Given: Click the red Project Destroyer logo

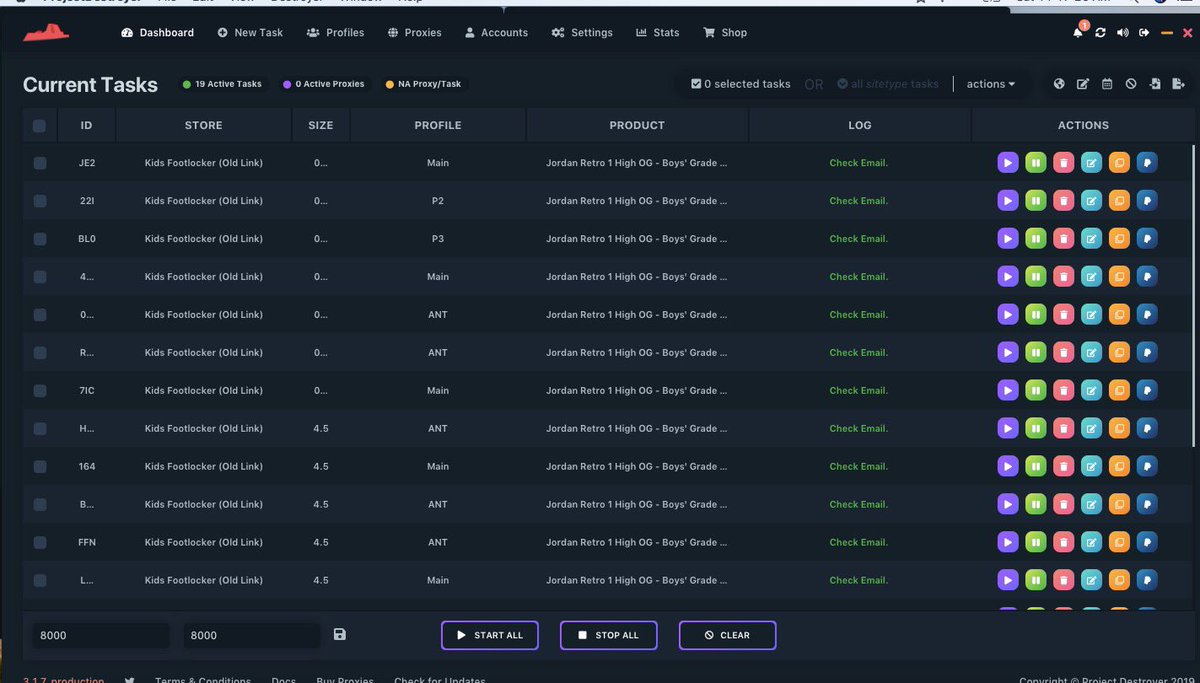Looking at the screenshot, I should click(46, 34).
